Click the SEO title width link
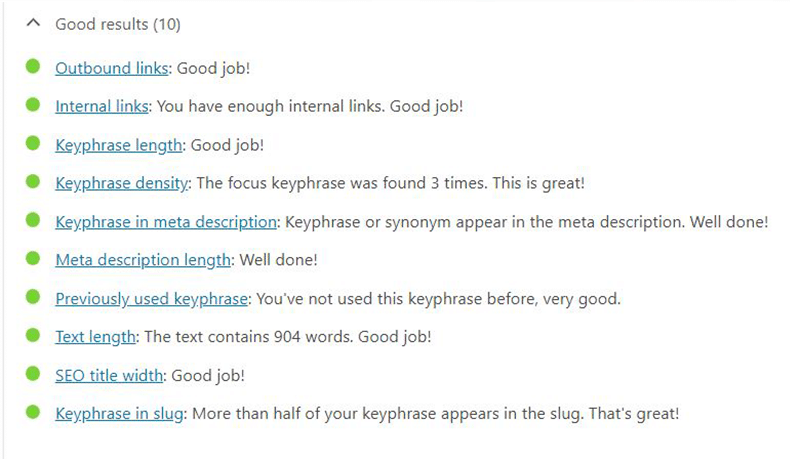Image resolution: width=790 pixels, height=459 pixels. [109, 376]
